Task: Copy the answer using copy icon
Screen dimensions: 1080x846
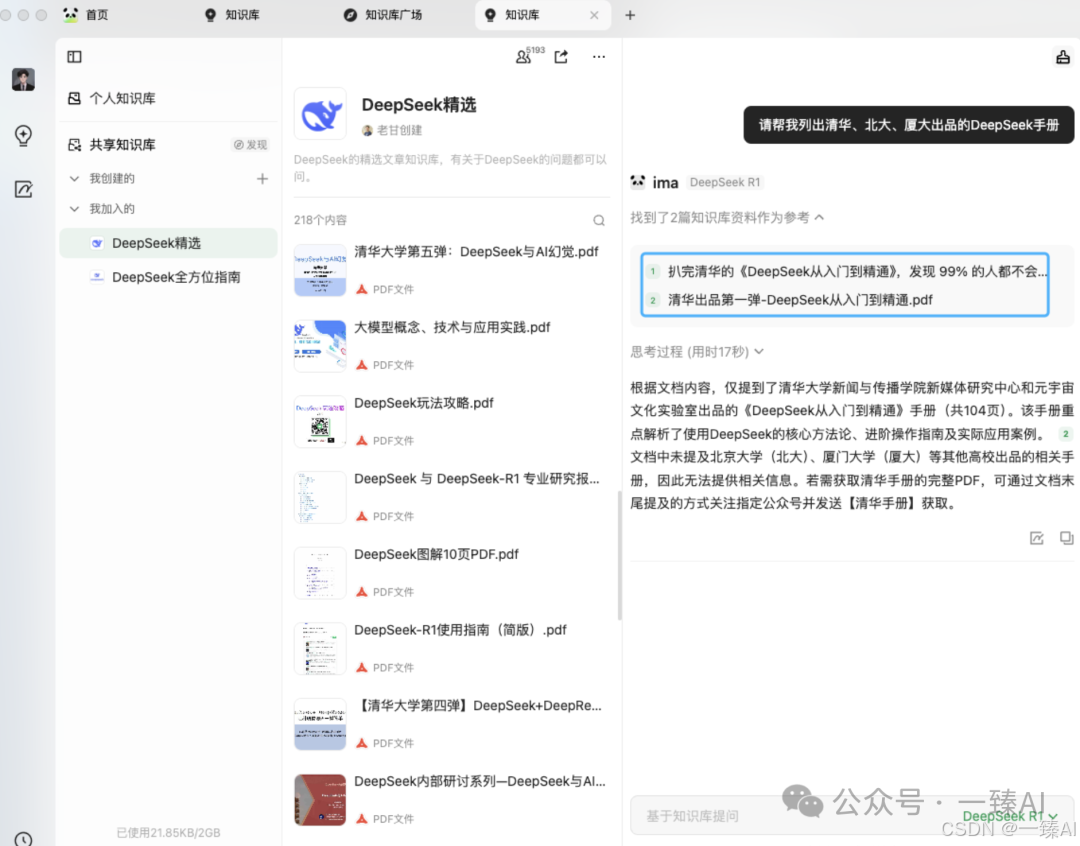Action: tap(1066, 537)
